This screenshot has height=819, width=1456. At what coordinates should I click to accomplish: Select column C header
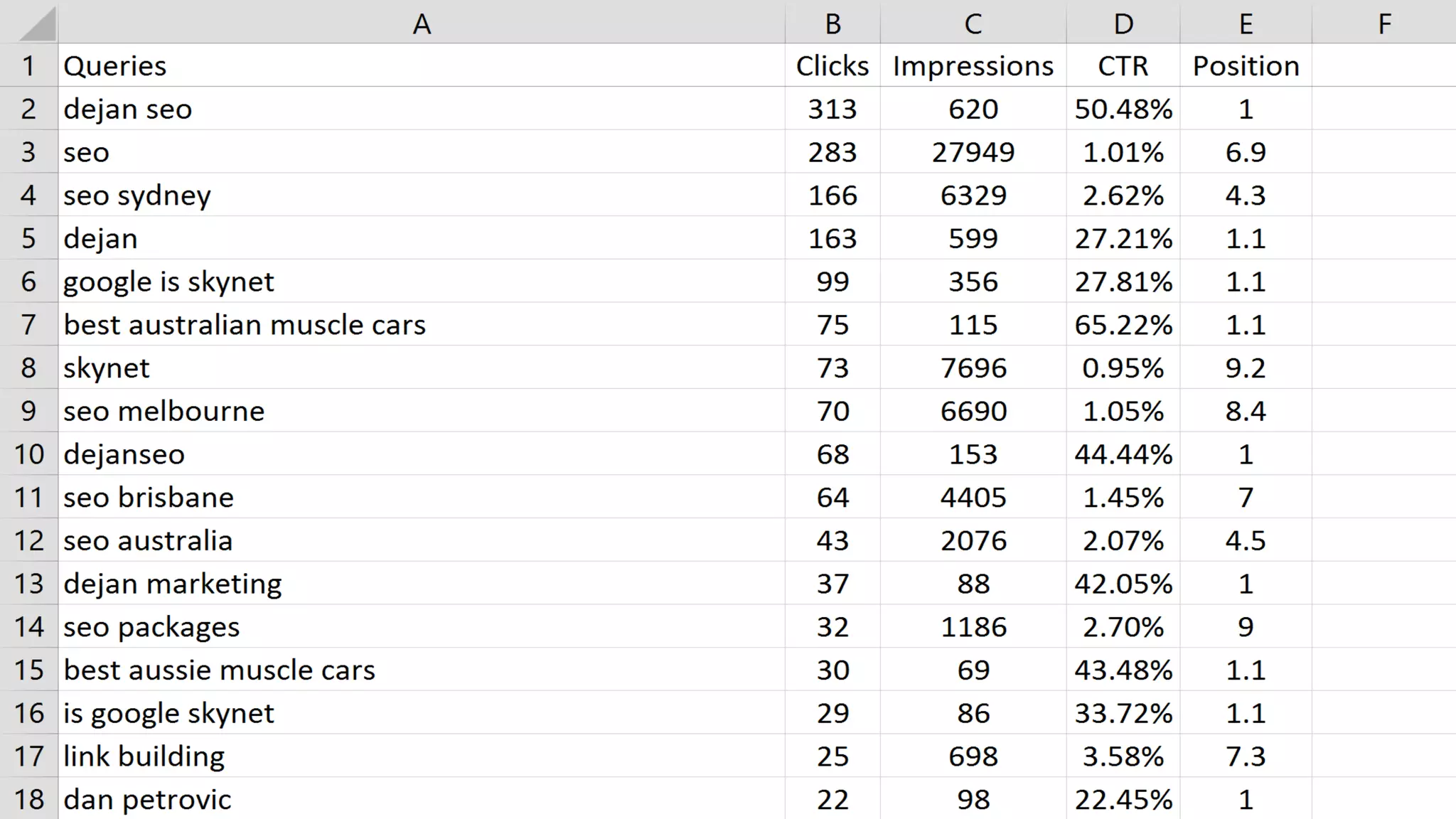pyautogui.click(x=973, y=23)
